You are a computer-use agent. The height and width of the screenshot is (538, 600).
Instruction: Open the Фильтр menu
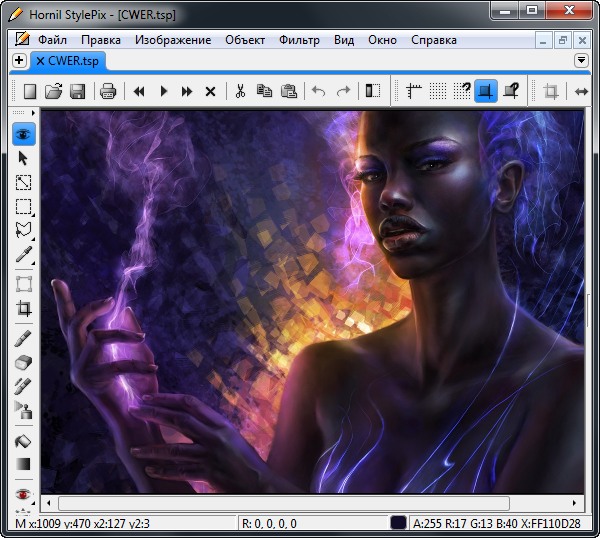[300, 40]
